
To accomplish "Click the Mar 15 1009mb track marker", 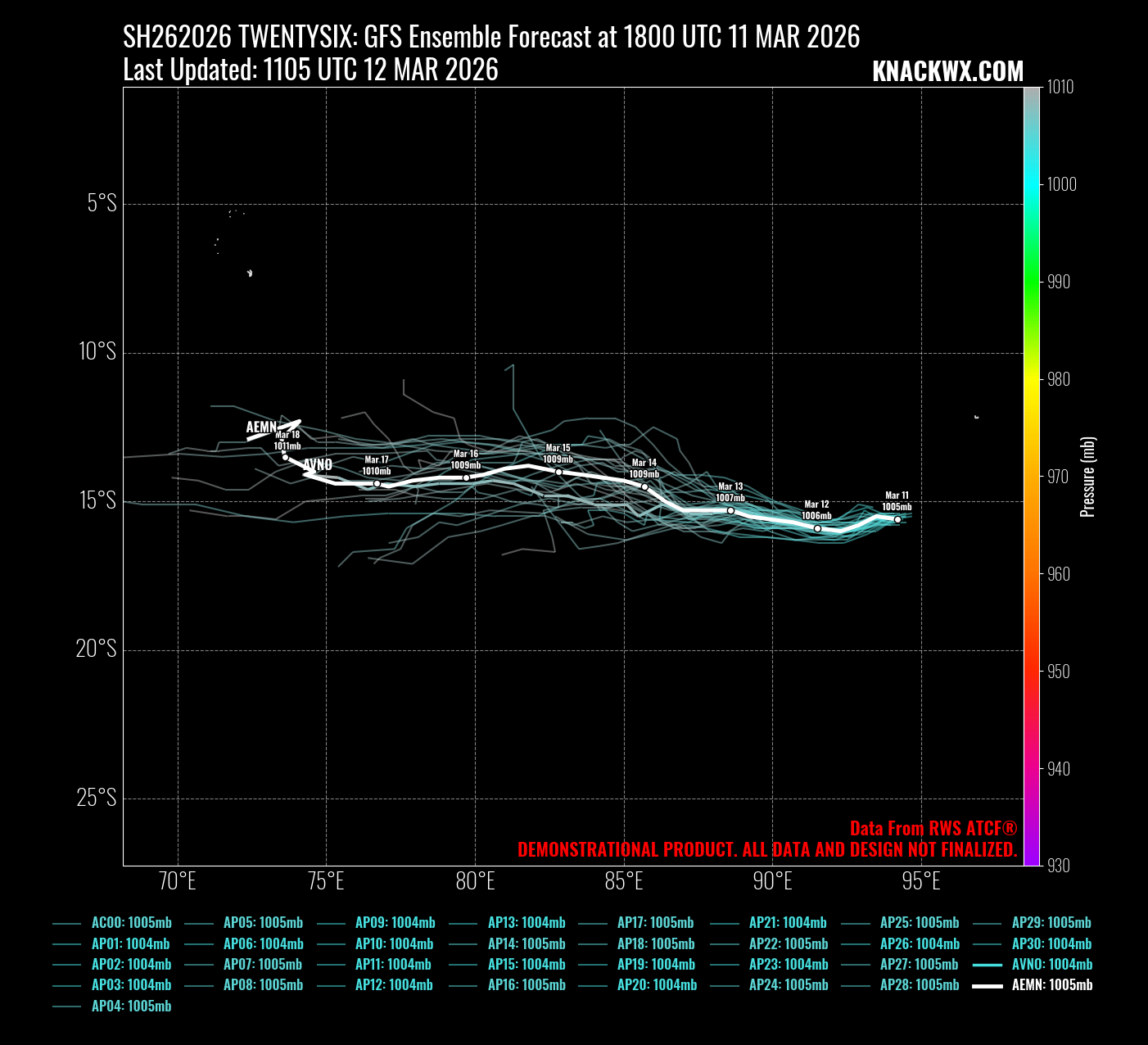I will coord(558,472).
